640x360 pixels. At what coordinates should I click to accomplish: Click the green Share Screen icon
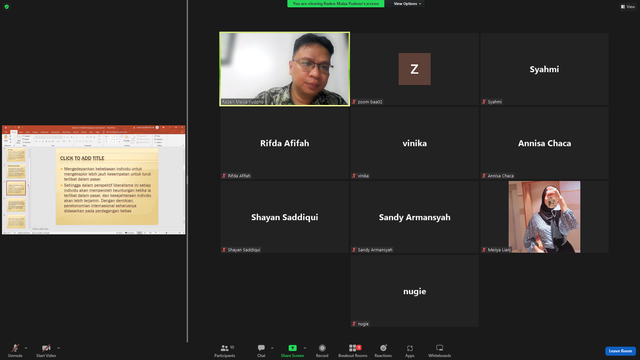(x=292, y=348)
